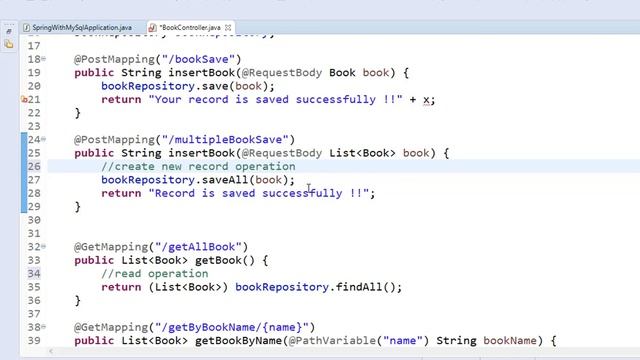Image resolution: width=640 pixels, height=360 pixels.
Task: Click the List<Book> parameter type on line 25
Action: [362, 153]
